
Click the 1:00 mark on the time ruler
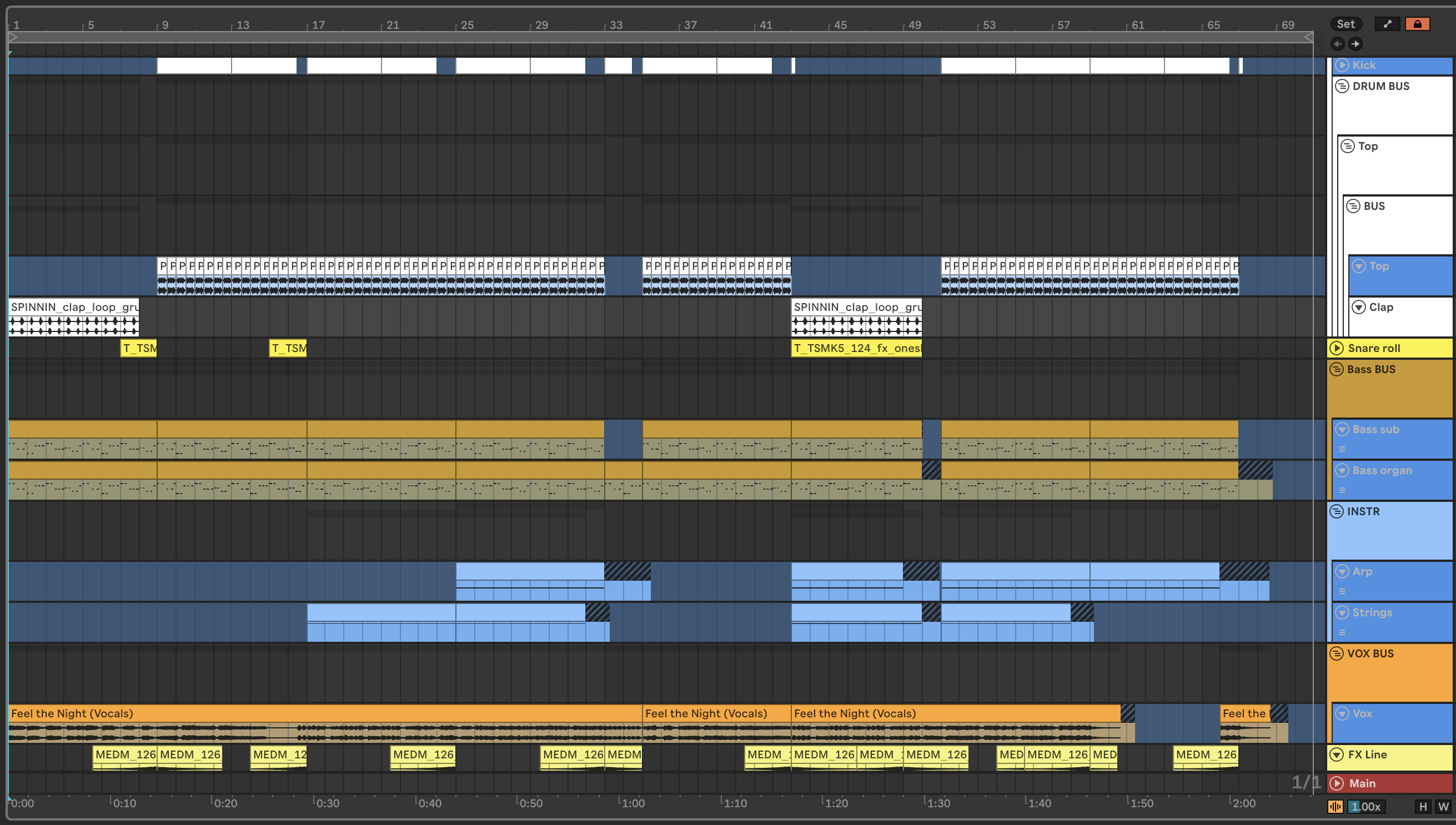point(632,803)
